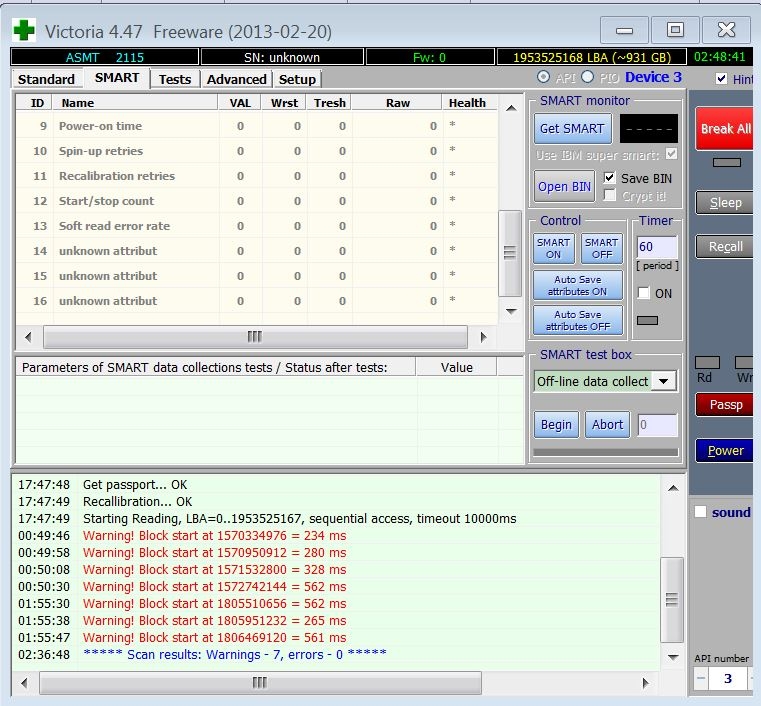Click SMART table scroll down arrow
The height and width of the screenshot is (706, 761).
[x=511, y=311]
